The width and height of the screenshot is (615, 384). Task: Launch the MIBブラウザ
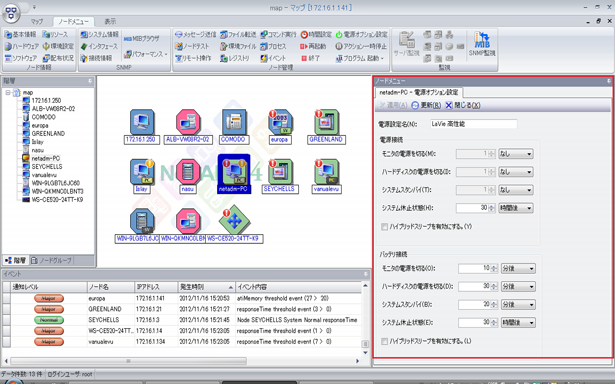pyautogui.click(x=142, y=38)
